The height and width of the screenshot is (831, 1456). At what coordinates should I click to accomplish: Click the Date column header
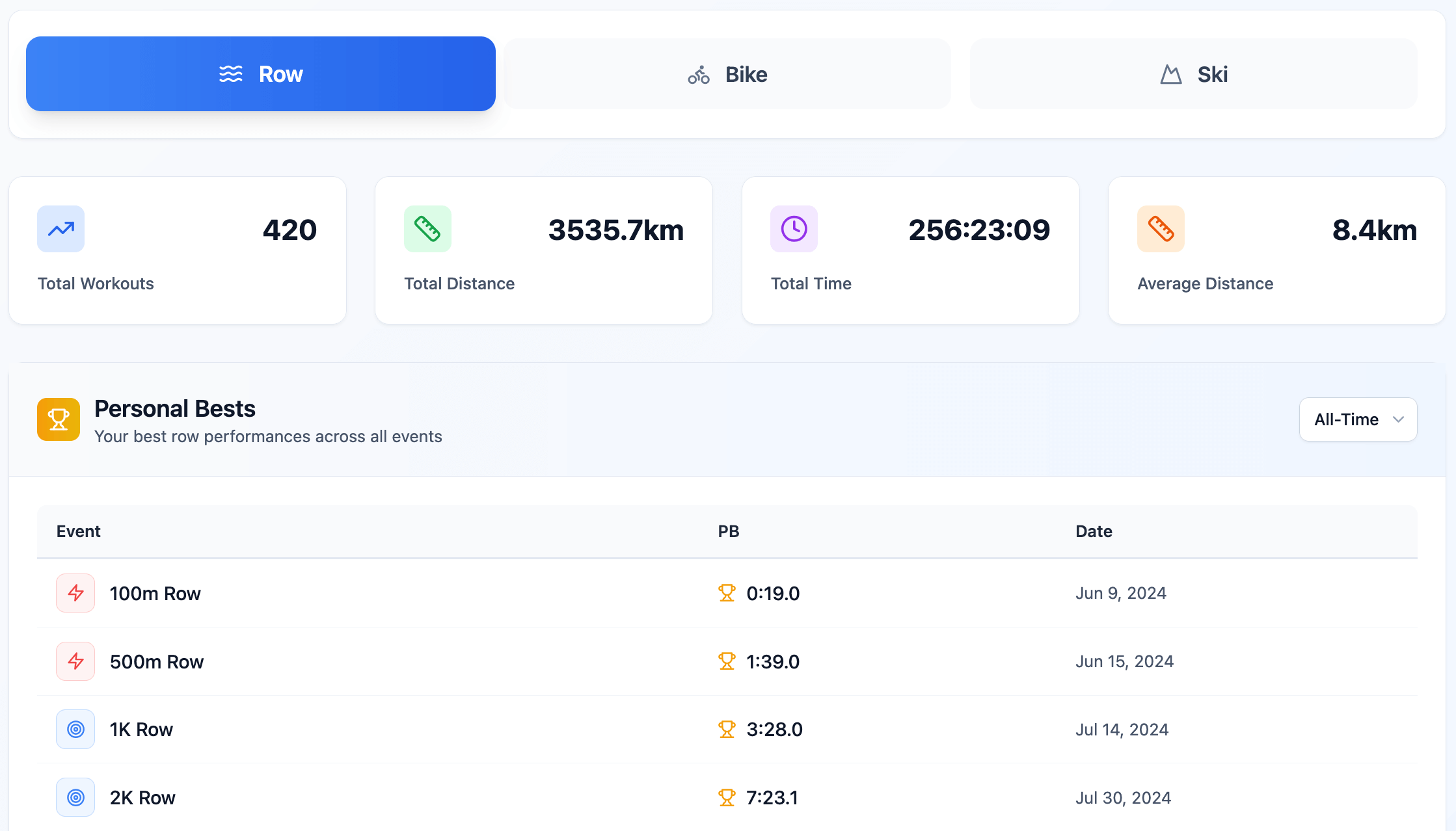coord(1094,531)
